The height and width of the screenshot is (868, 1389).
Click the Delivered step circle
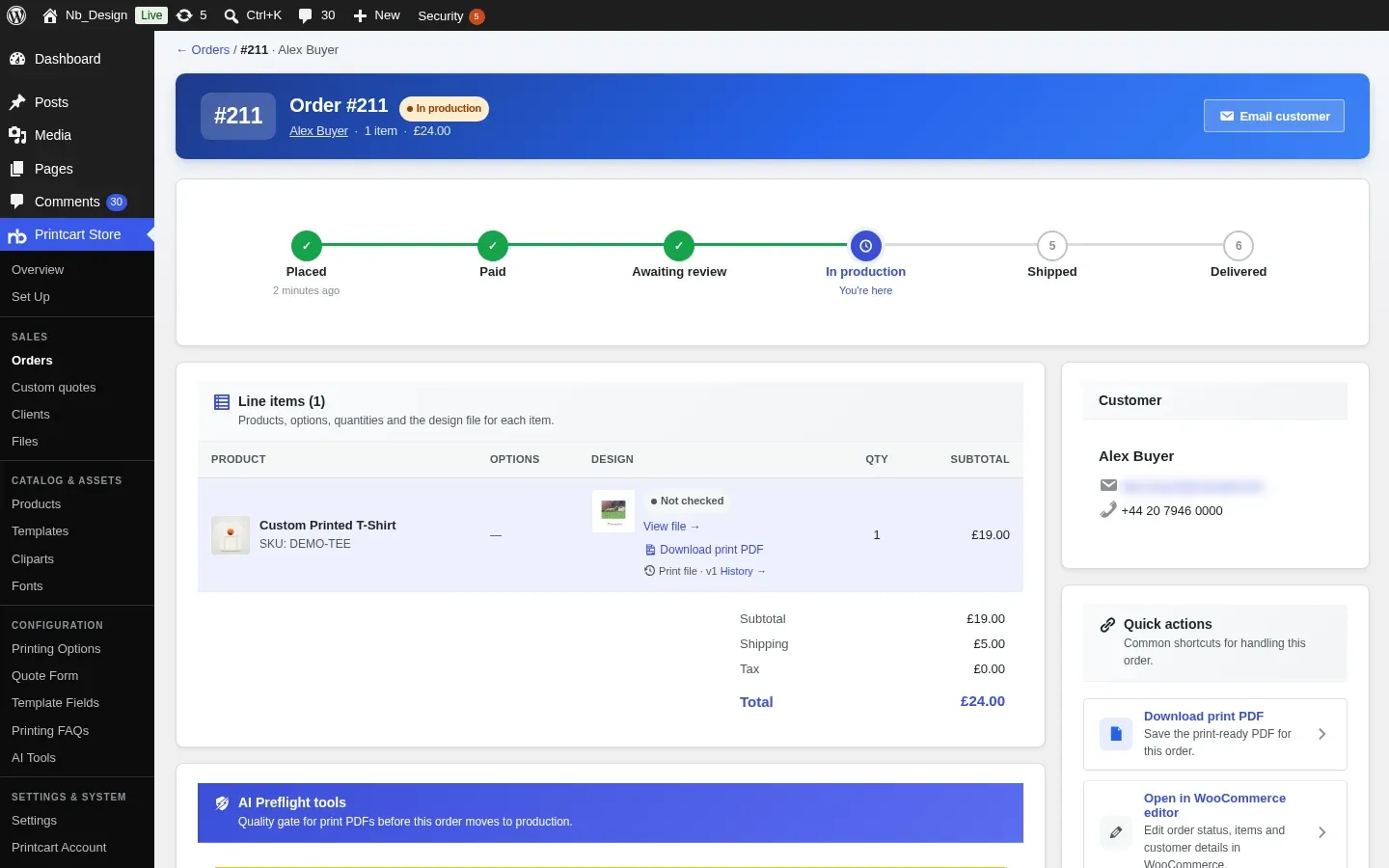(x=1239, y=246)
